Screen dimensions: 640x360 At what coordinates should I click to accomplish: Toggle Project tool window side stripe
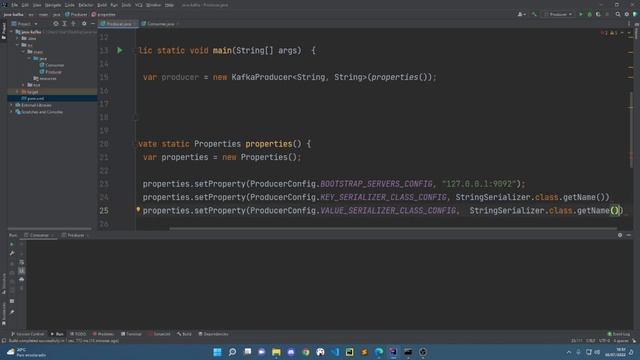[4, 31]
